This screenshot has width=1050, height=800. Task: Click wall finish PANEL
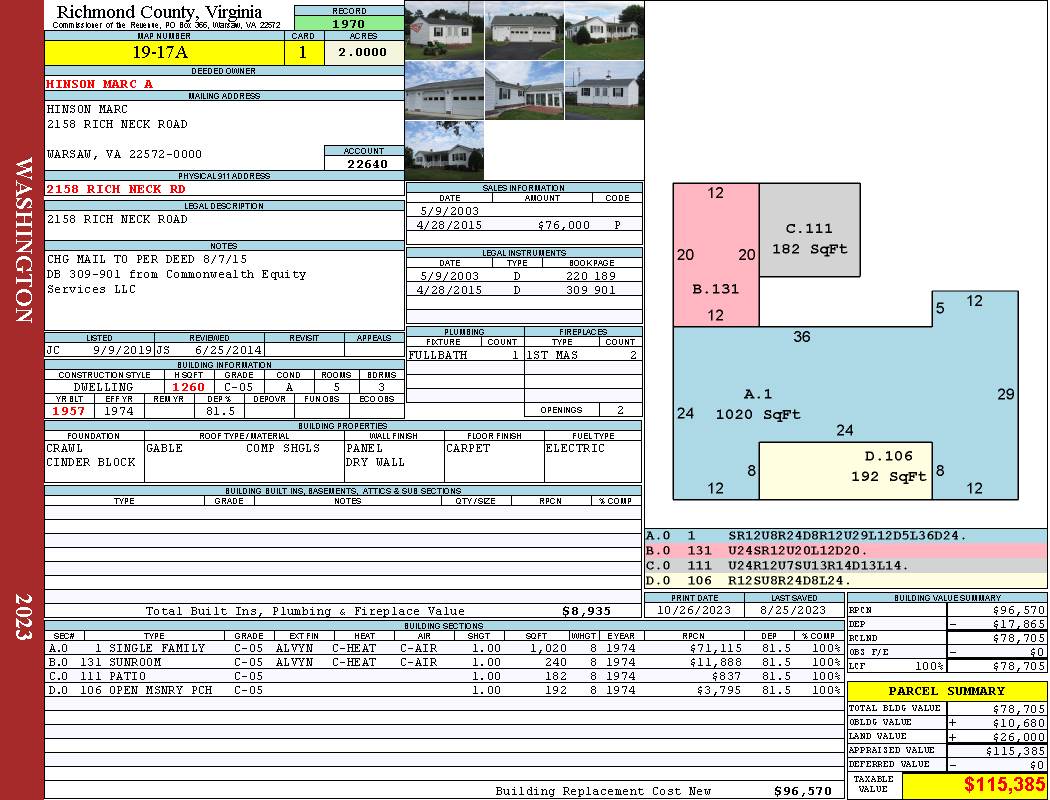click(x=364, y=448)
